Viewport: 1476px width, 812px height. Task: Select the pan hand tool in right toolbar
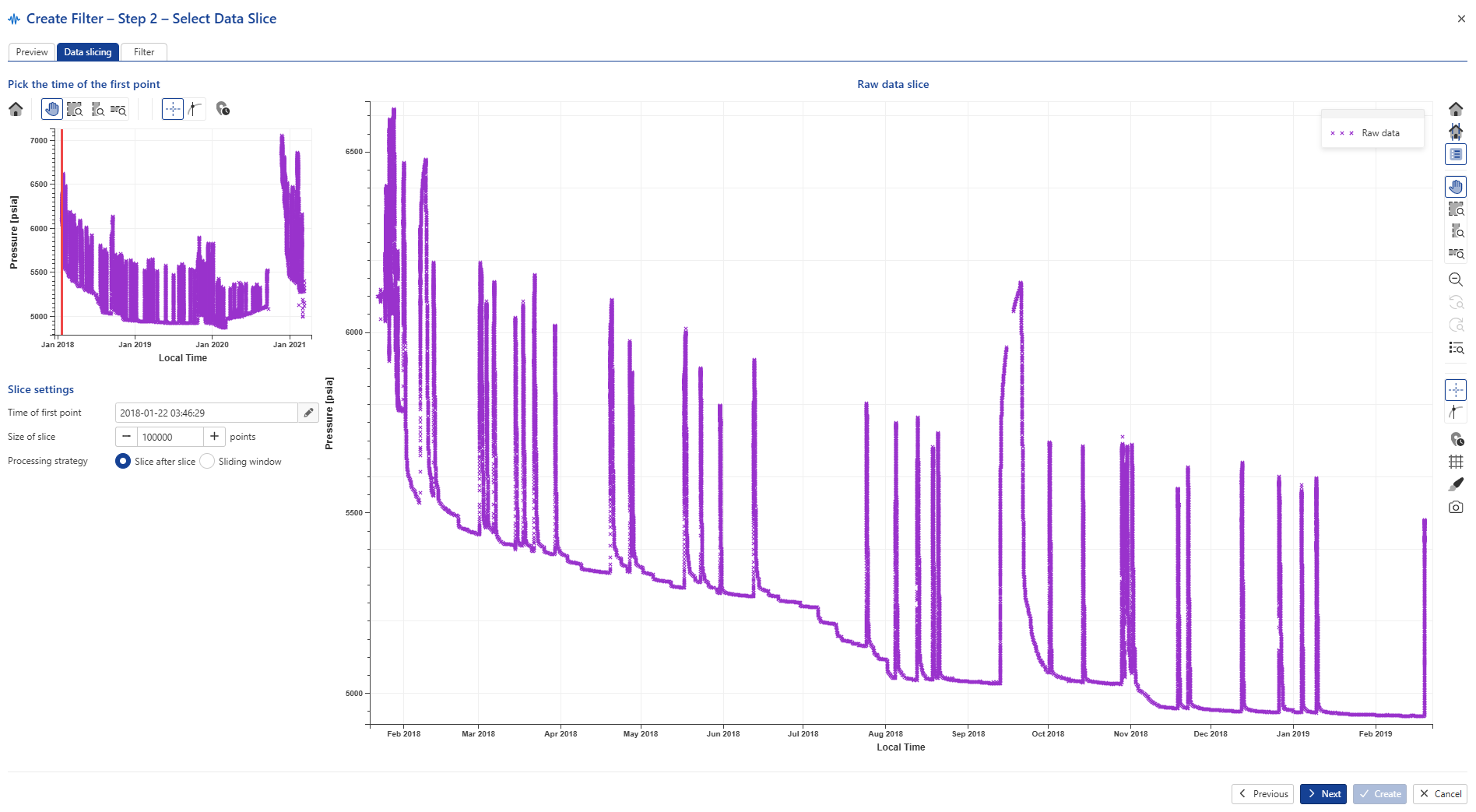point(1455,187)
